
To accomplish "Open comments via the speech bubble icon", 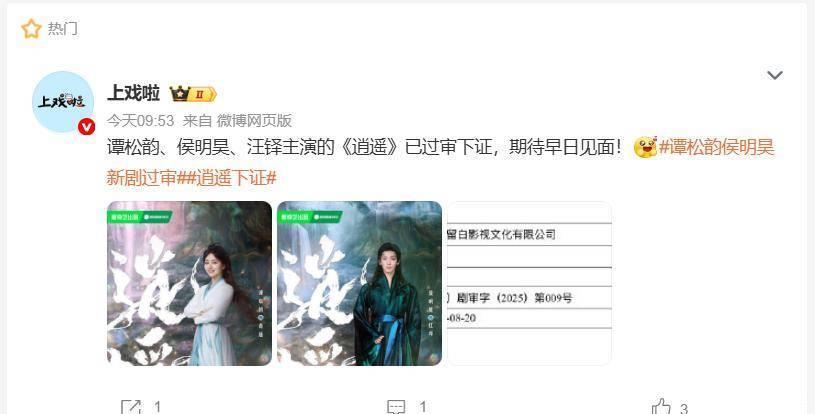I will pos(397,407).
